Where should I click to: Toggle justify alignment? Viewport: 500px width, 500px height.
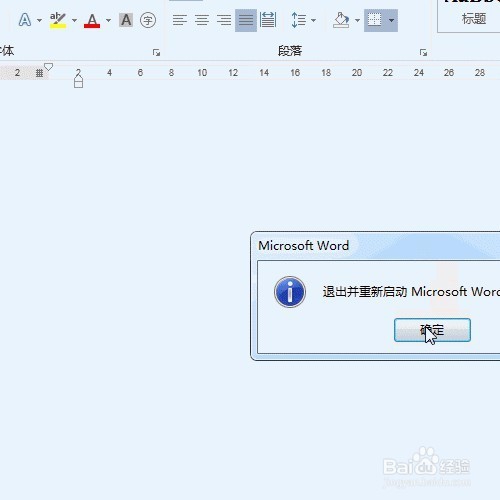coord(246,20)
